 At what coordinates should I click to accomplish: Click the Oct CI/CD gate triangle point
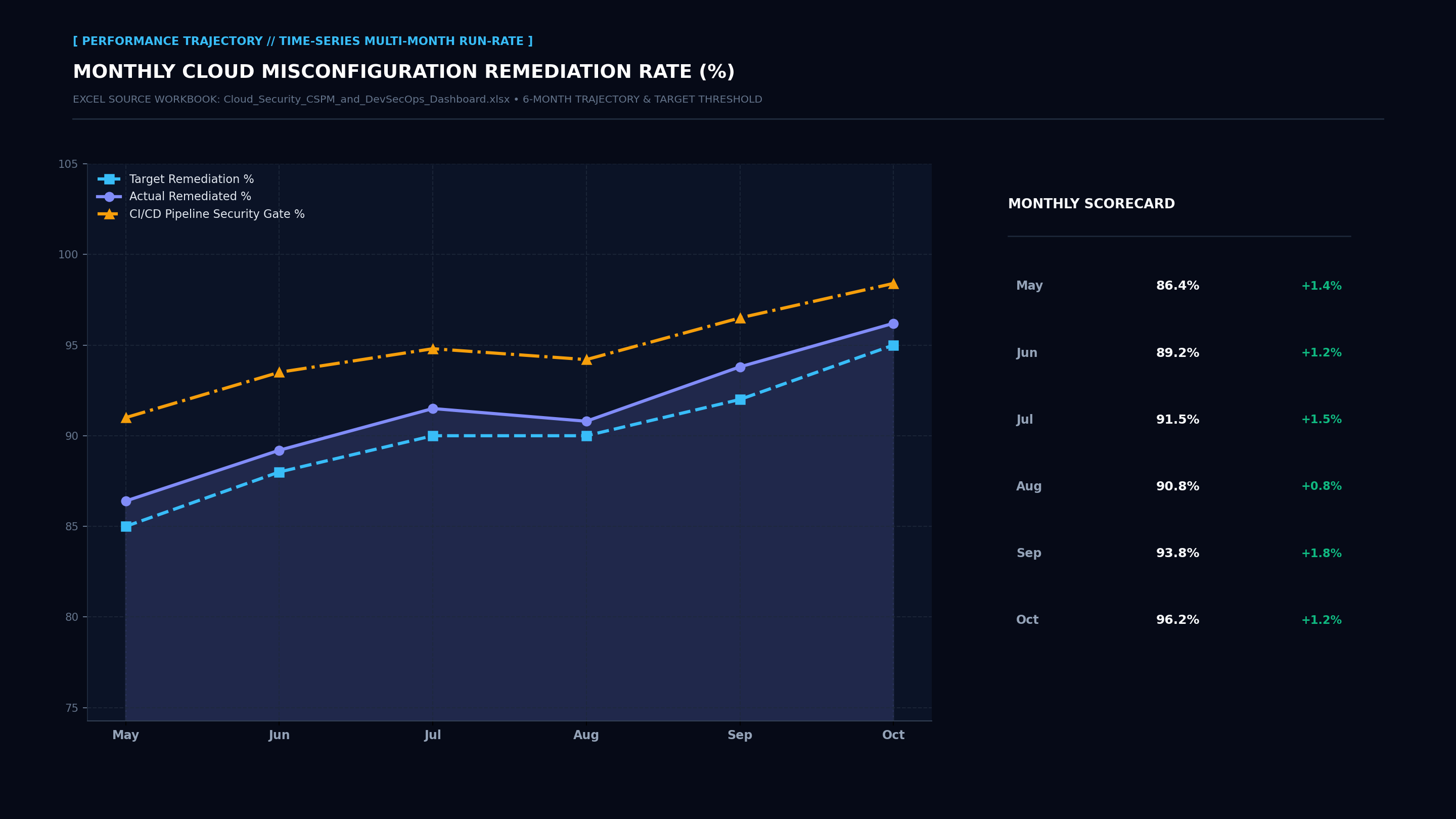point(894,283)
